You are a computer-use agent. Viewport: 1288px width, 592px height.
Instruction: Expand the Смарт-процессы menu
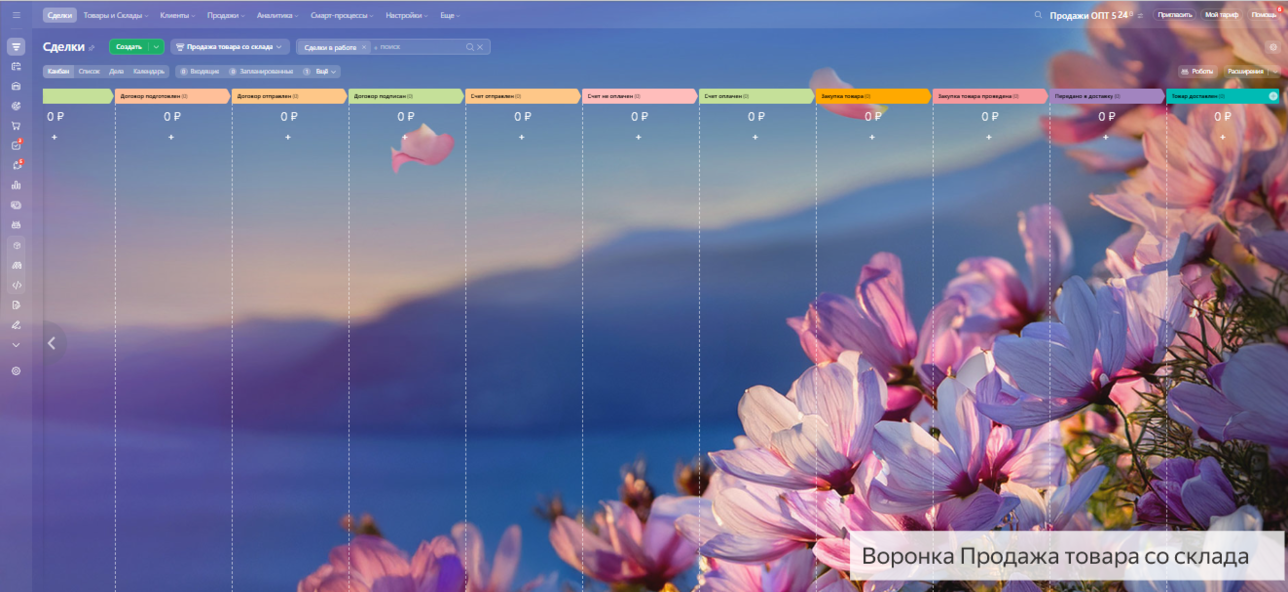pos(342,15)
